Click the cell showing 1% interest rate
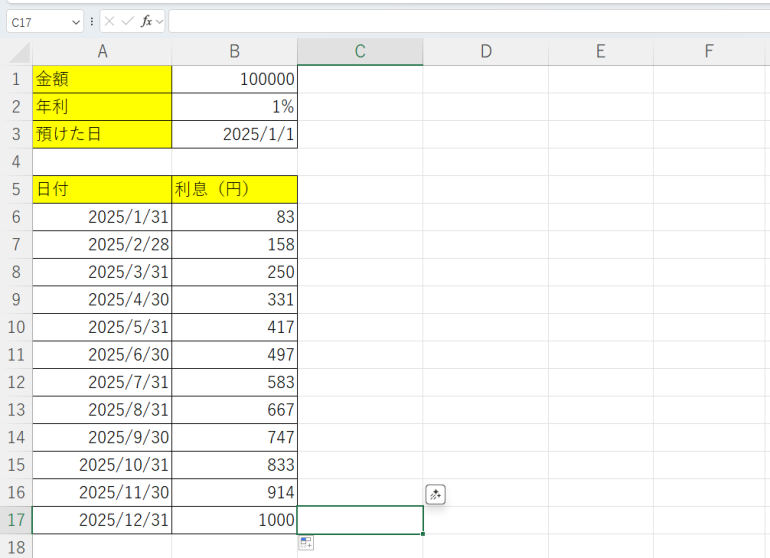This screenshot has width=770, height=558. click(x=234, y=106)
